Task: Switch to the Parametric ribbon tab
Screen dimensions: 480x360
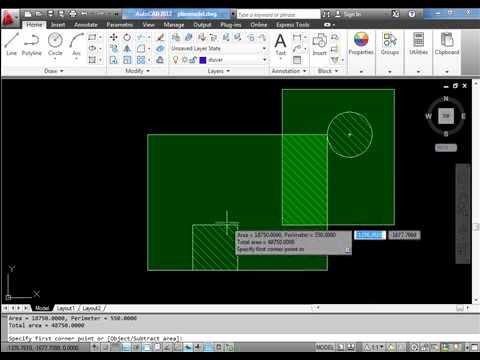Action: (x=120, y=25)
